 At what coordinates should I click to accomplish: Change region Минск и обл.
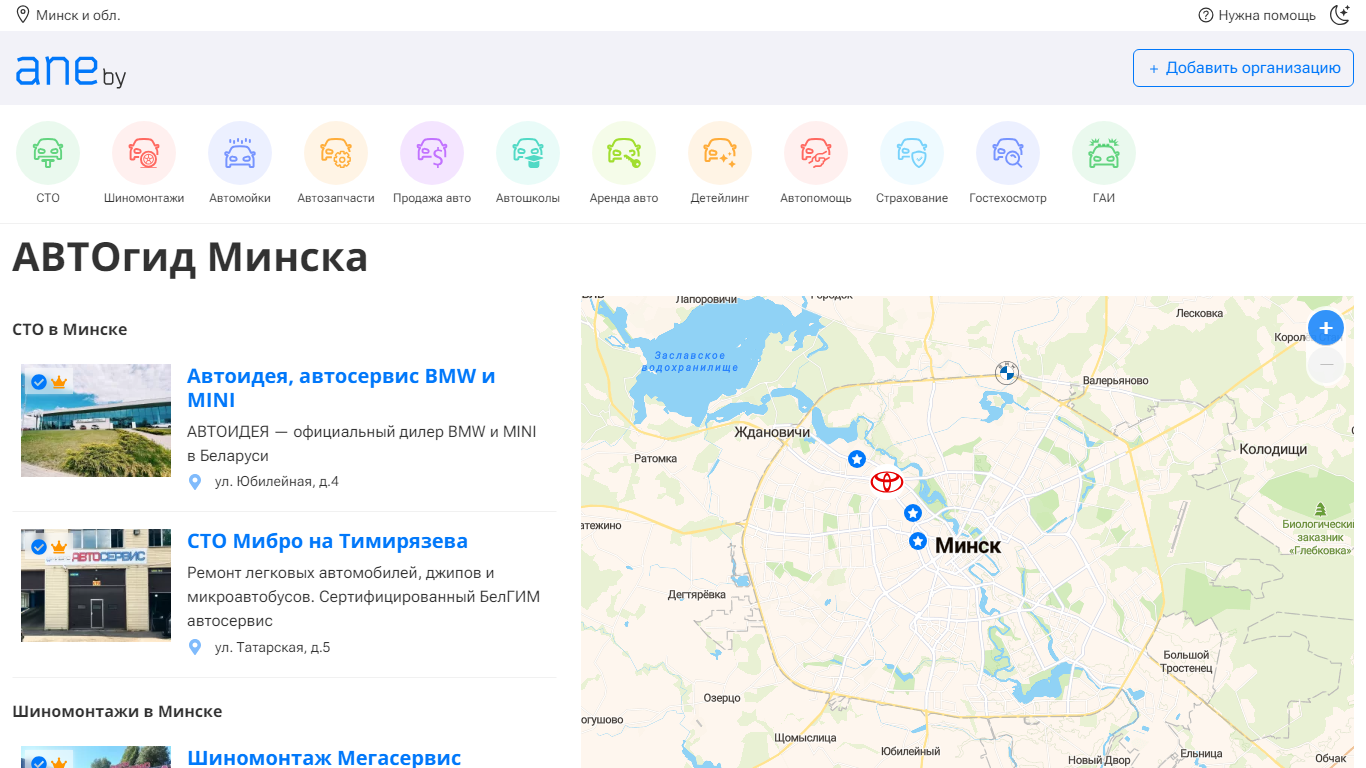point(68,15)
